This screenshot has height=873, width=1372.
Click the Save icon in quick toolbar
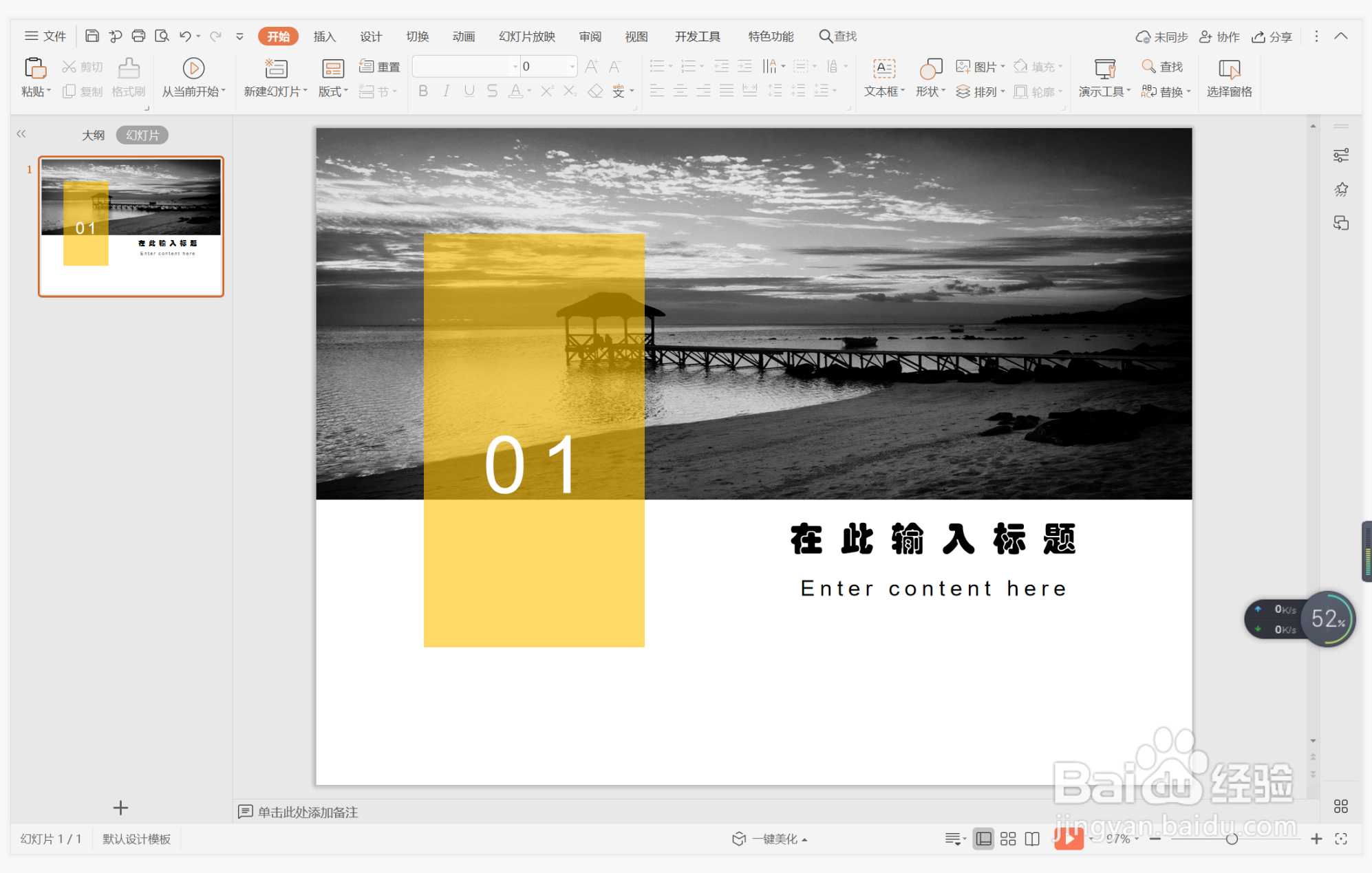92,36
